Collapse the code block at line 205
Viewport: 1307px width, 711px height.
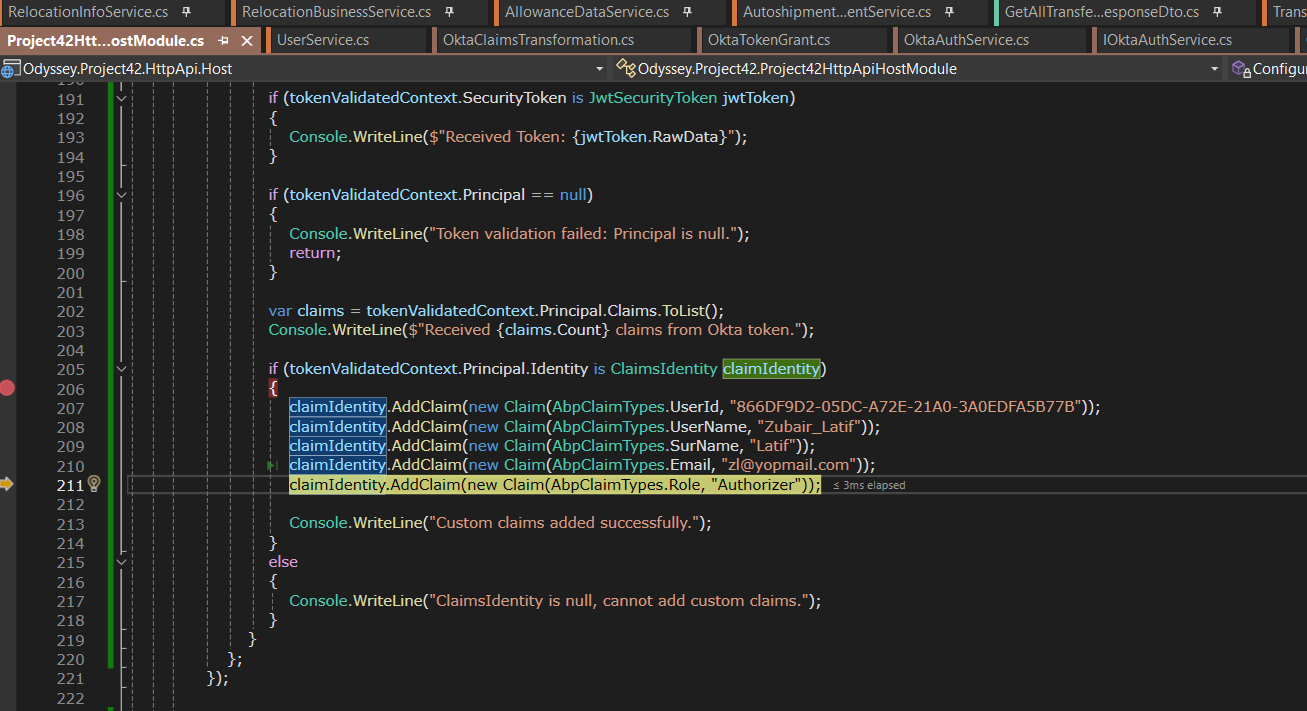pos(121,369)
